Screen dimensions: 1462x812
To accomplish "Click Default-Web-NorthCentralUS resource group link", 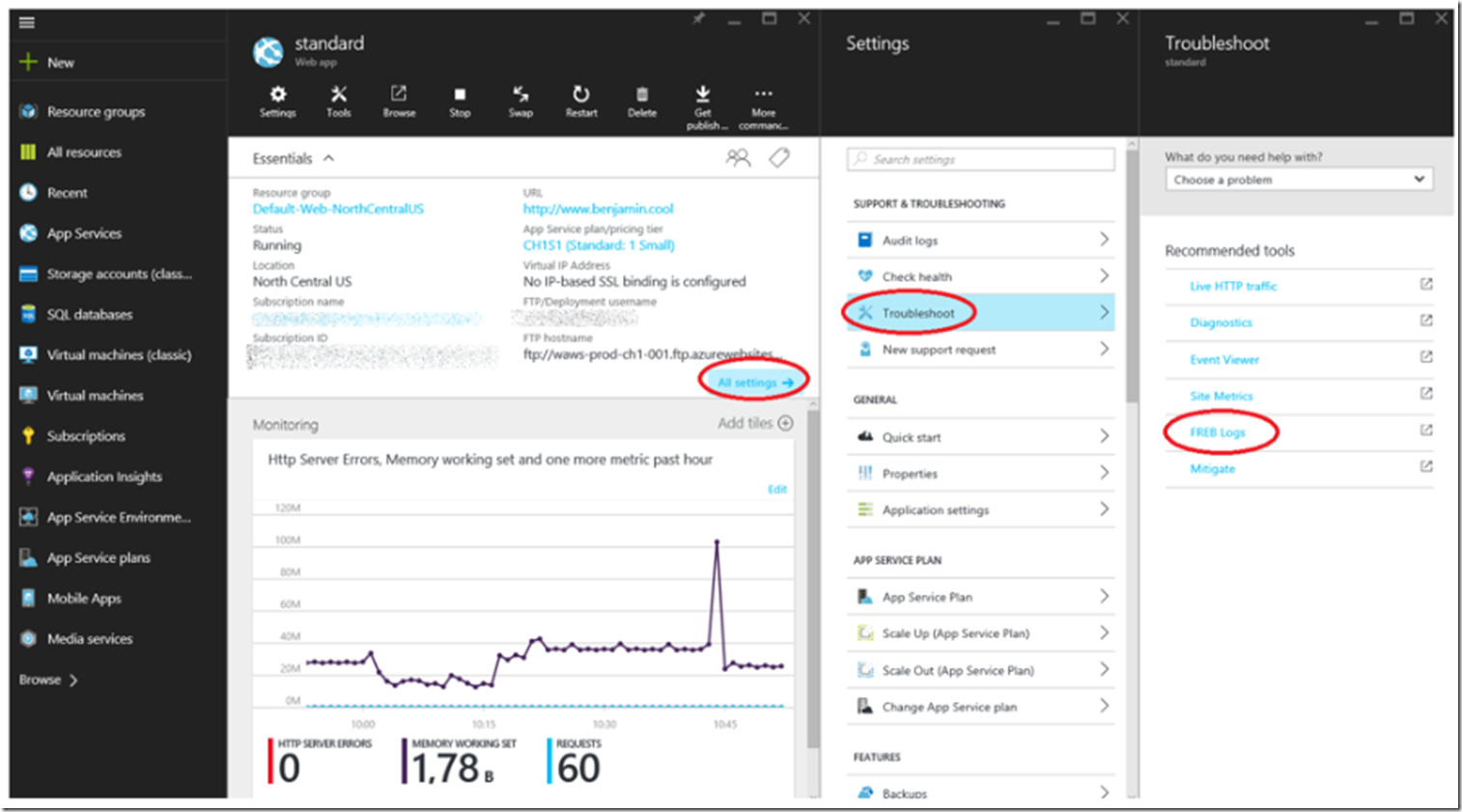I will 338,209.
